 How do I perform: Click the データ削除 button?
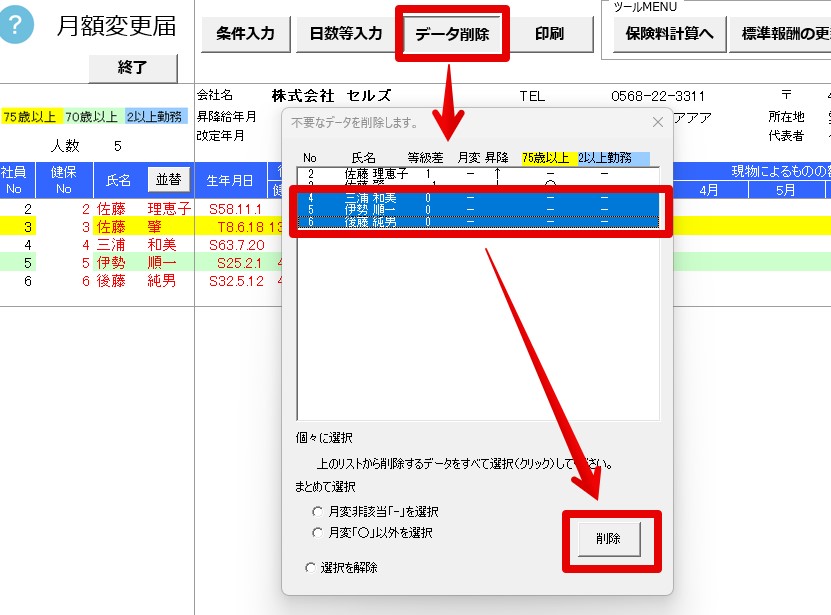click(x=452, y=34)
